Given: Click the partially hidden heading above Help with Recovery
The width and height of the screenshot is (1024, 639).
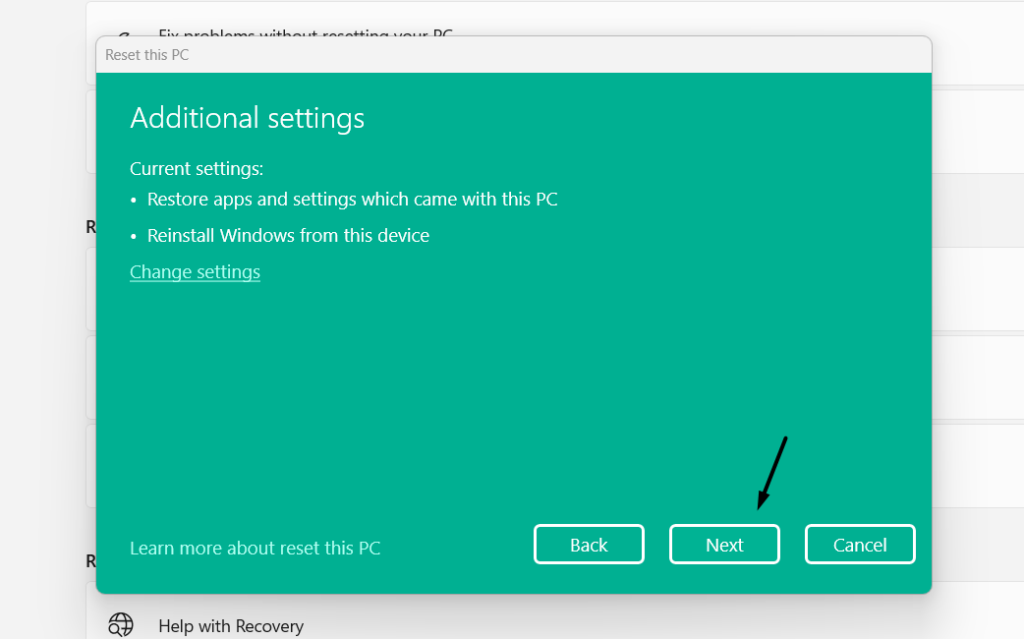Looking at the screenshot, I should 90,562.
